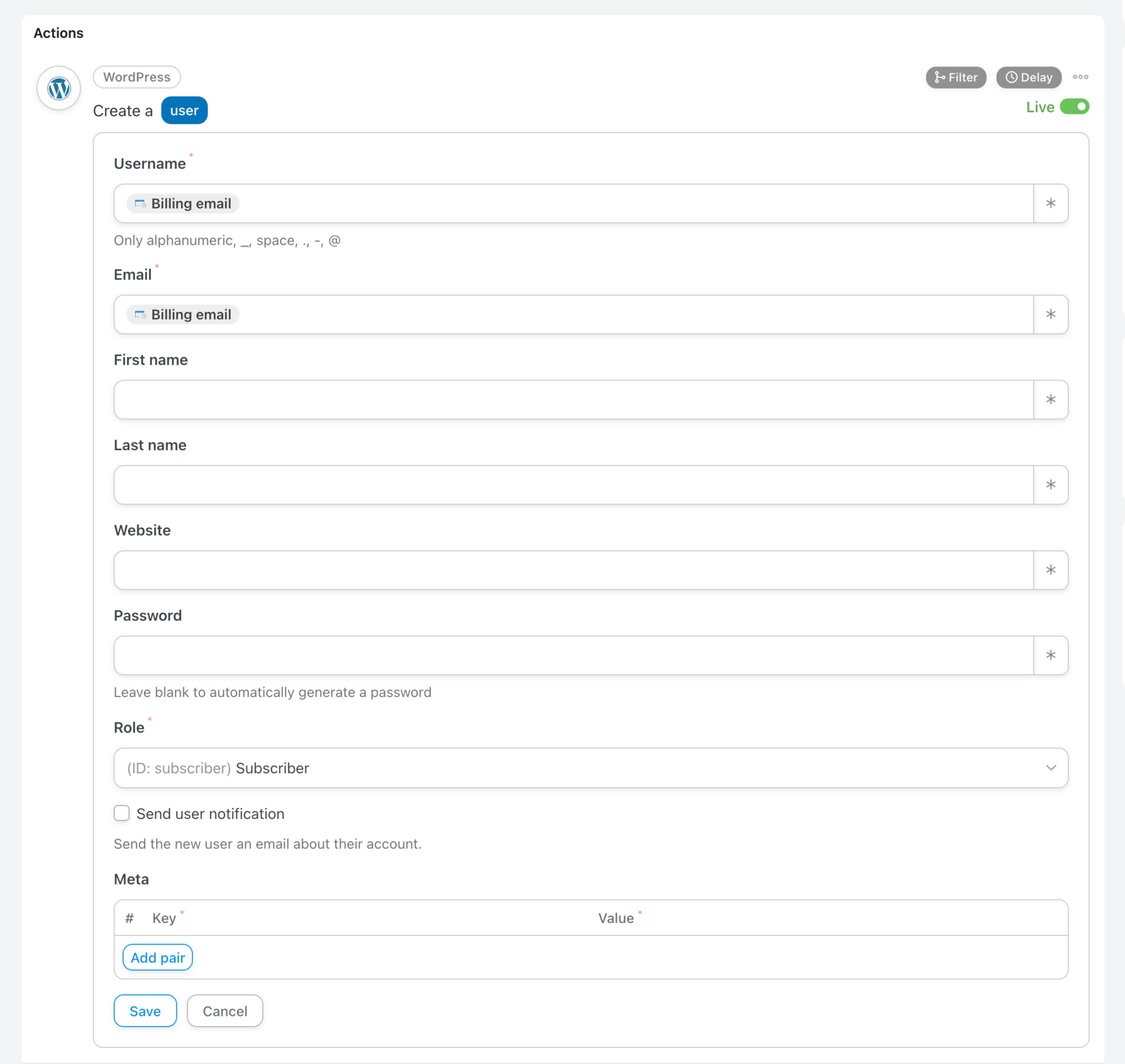Expand the Role dropdown

591,768
